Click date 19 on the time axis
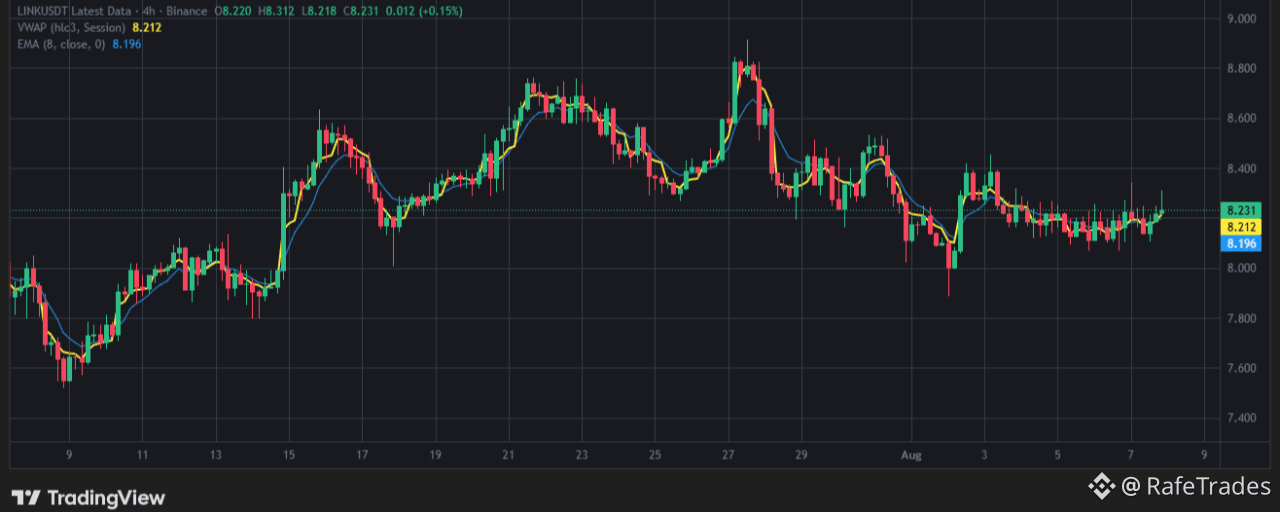1280x512 pixels. (435, 455)
